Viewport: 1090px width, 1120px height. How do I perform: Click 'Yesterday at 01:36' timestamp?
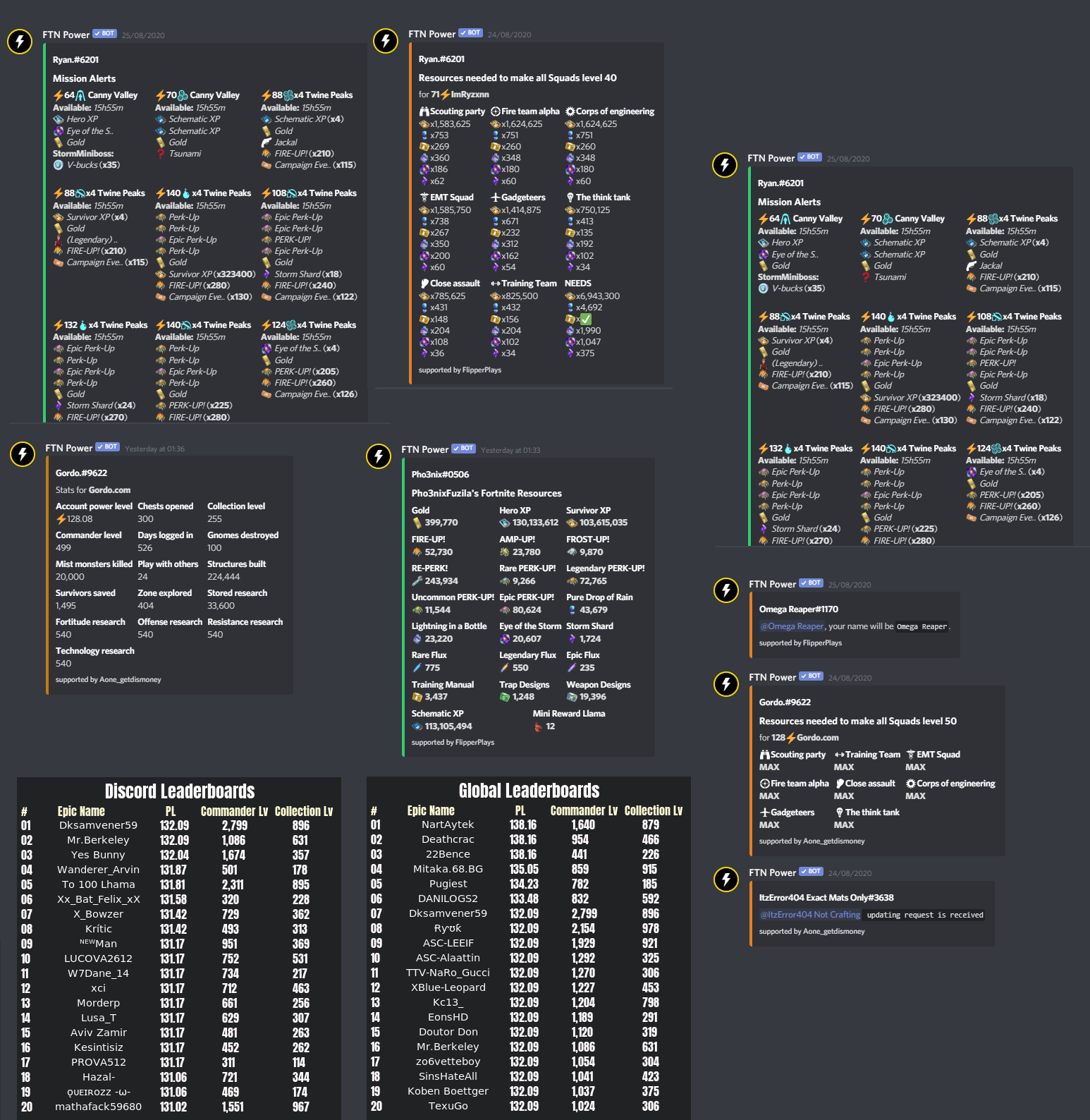[x=154, y=449]
